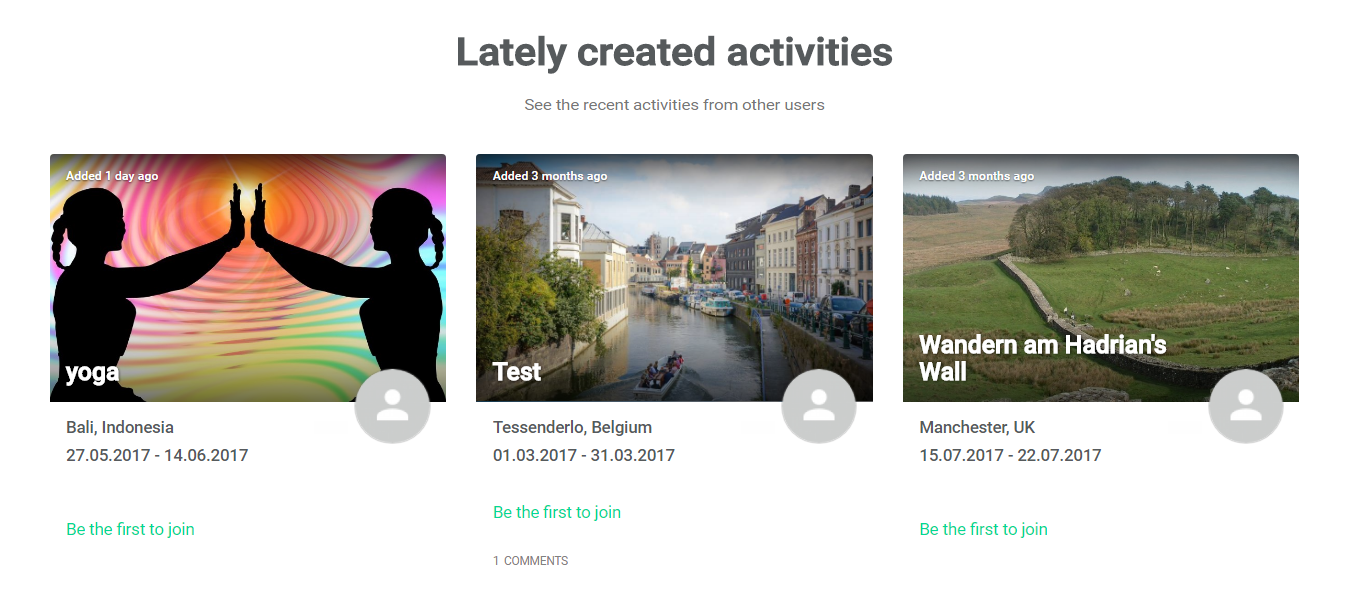Click the 'Bali, Indonesia' location text
The width and height of the screenshot is (1349, 607).
point(120,427)
